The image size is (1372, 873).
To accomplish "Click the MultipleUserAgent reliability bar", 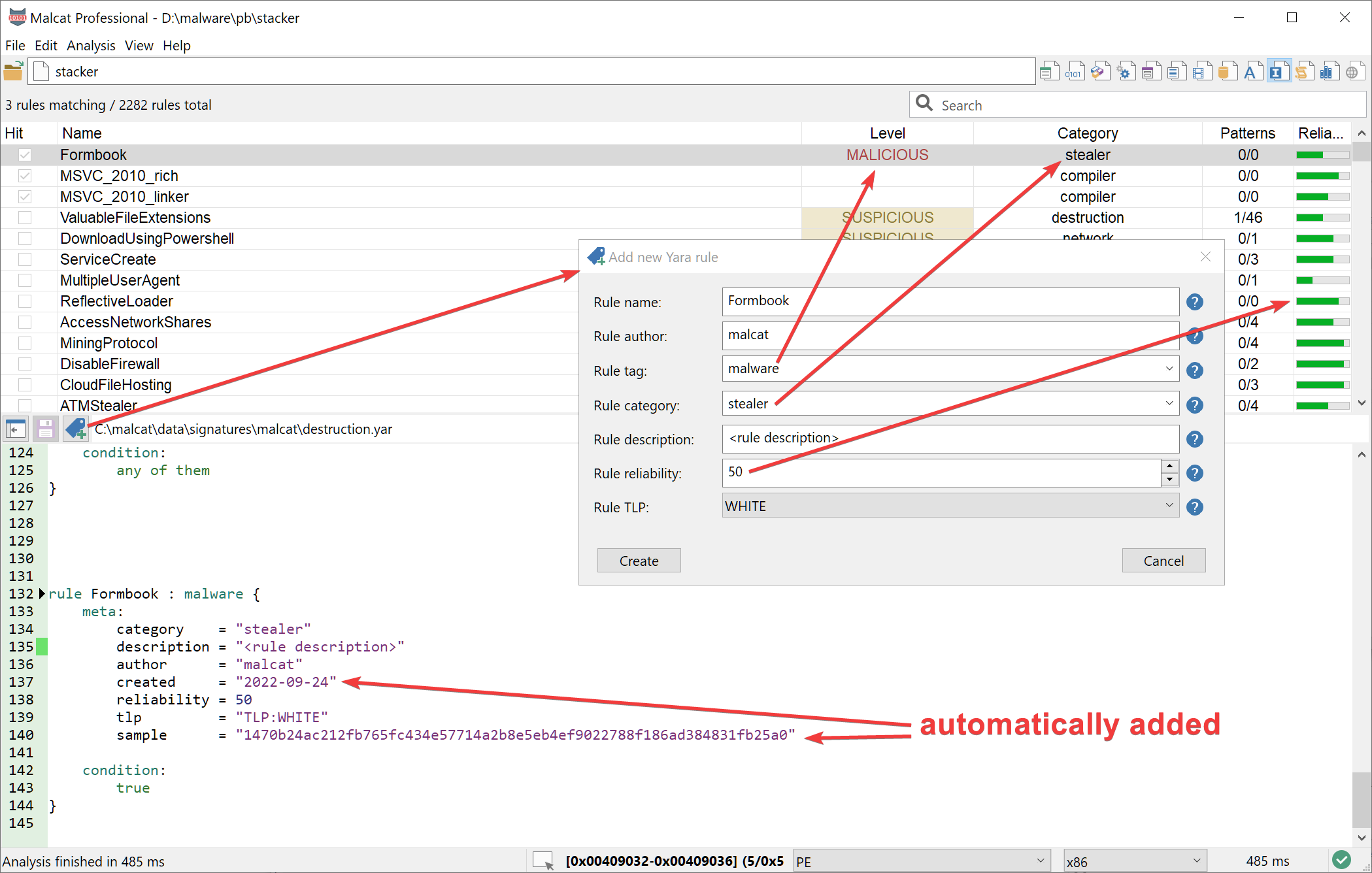I will point(1322,280).
